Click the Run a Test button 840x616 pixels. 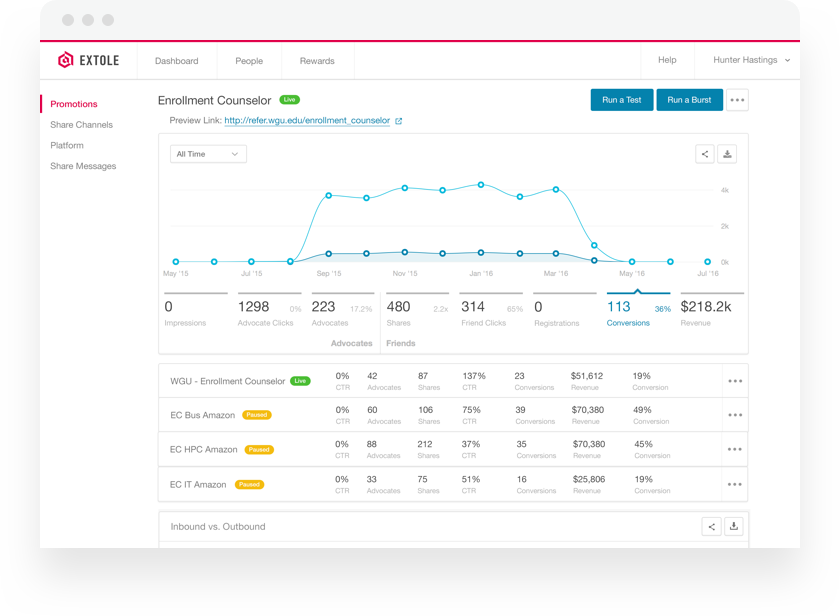621,100
